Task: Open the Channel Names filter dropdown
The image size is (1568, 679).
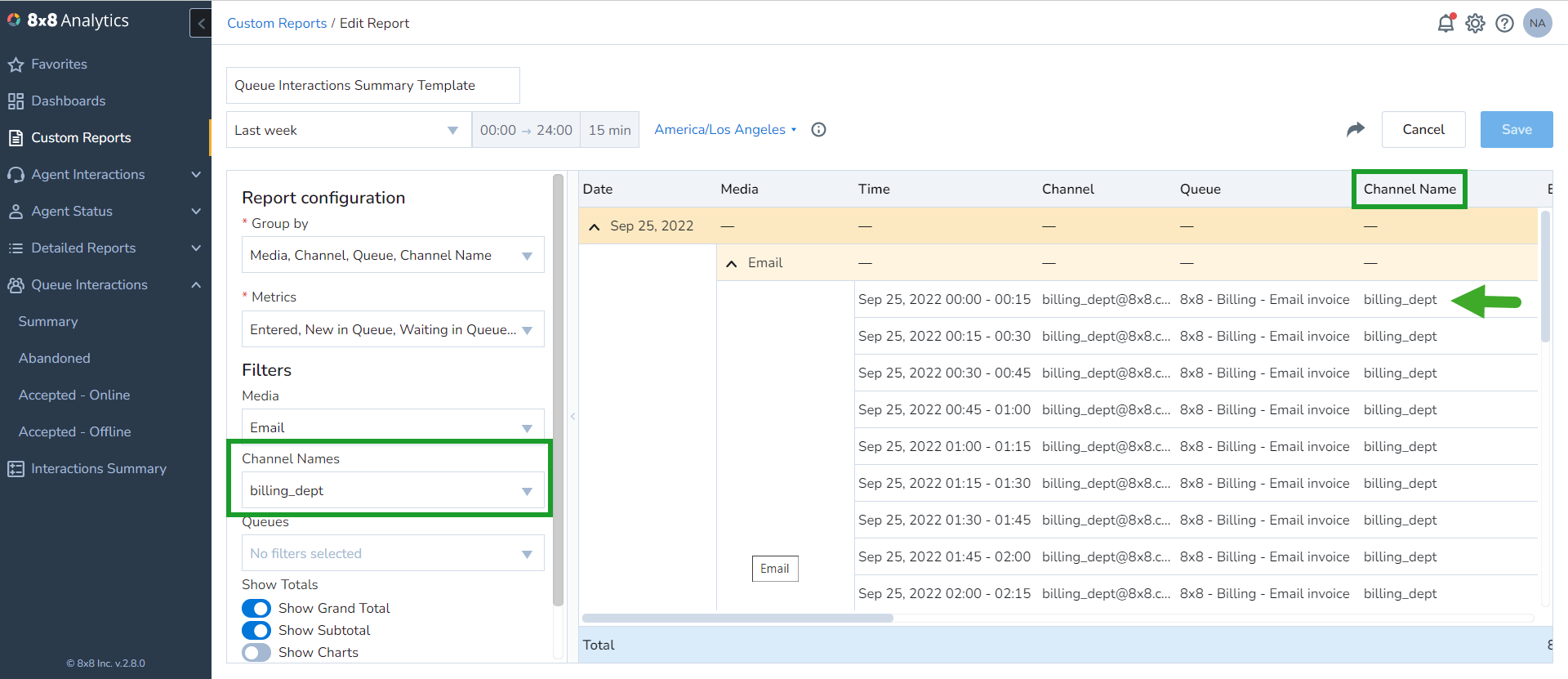Action: 393,490
